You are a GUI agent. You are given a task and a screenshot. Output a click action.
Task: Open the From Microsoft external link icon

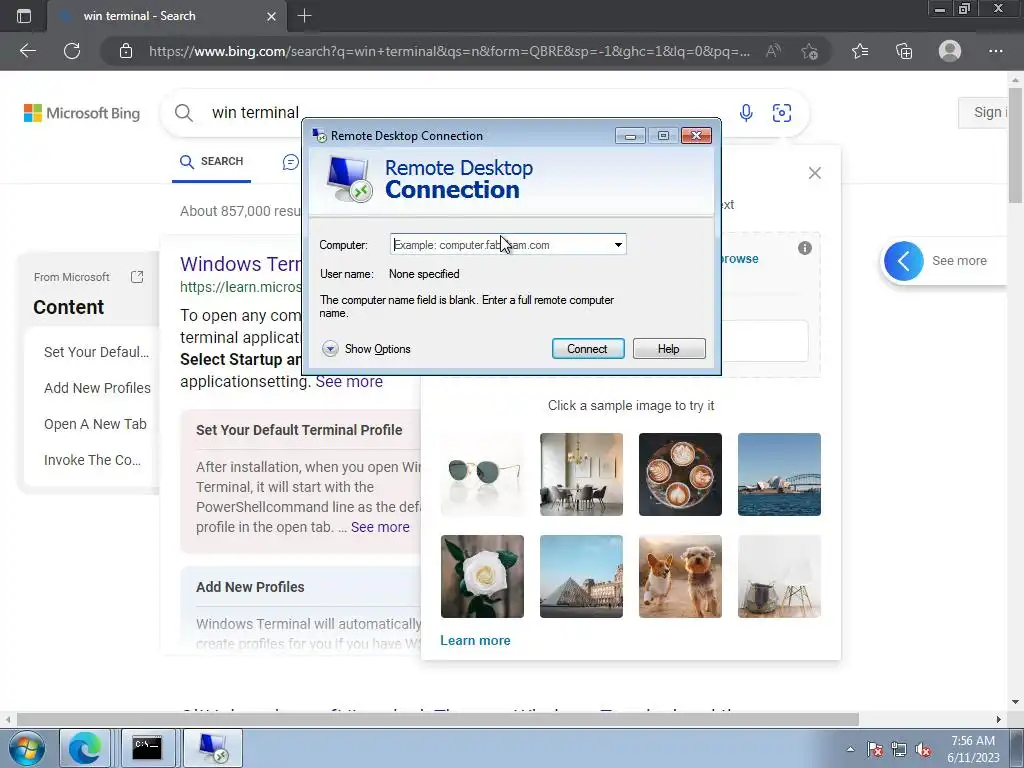[x=137, y=277]
